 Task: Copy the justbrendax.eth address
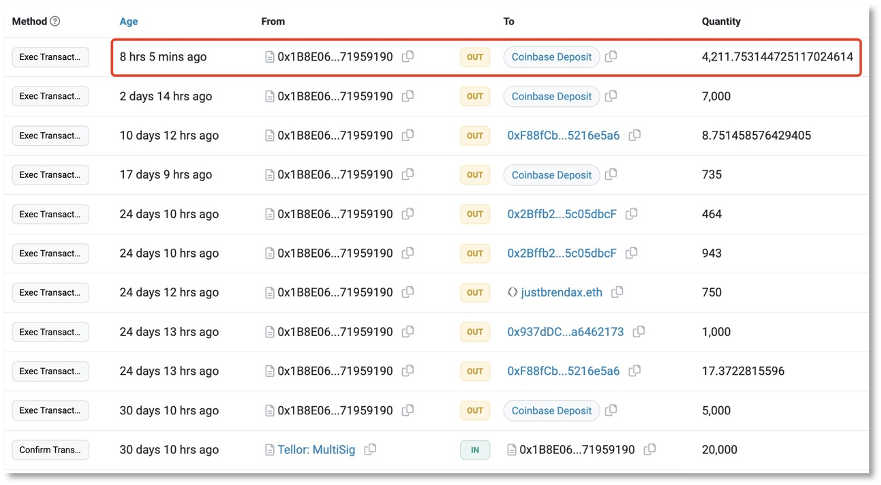click(617, 292)
